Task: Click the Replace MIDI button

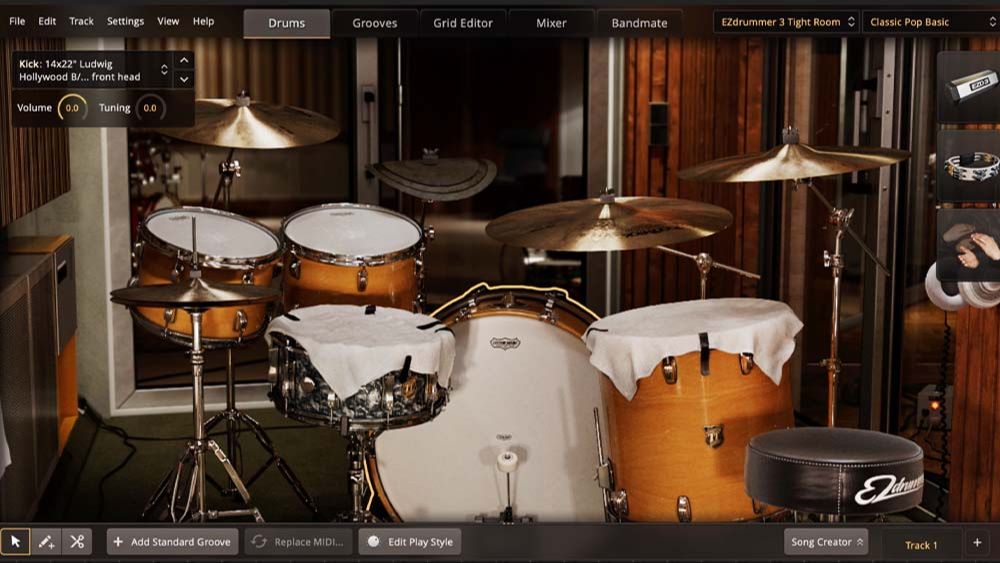Action: (298, 542)
